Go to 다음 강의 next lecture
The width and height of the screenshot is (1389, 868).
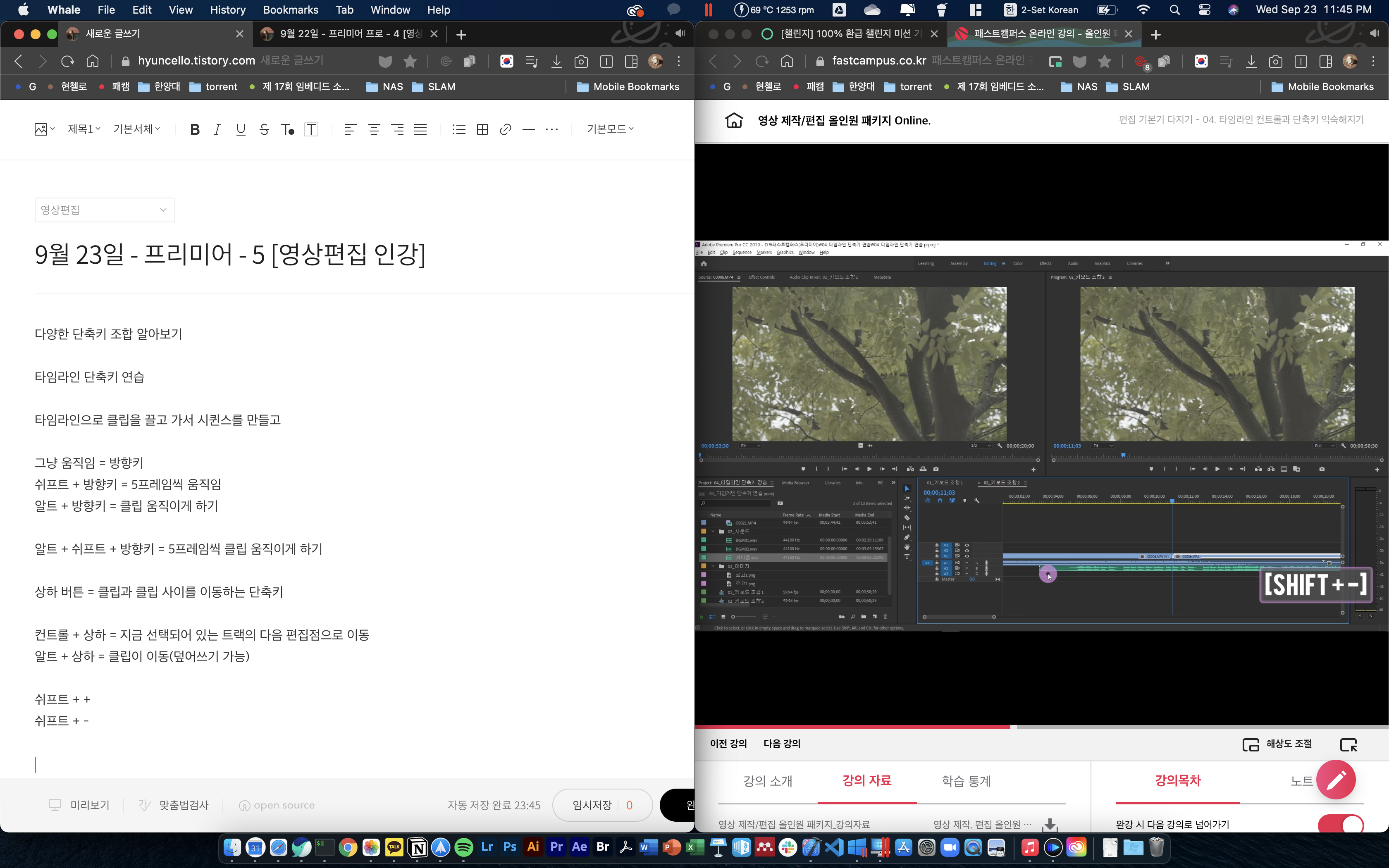pyautogui.click(x=782, y=744)
